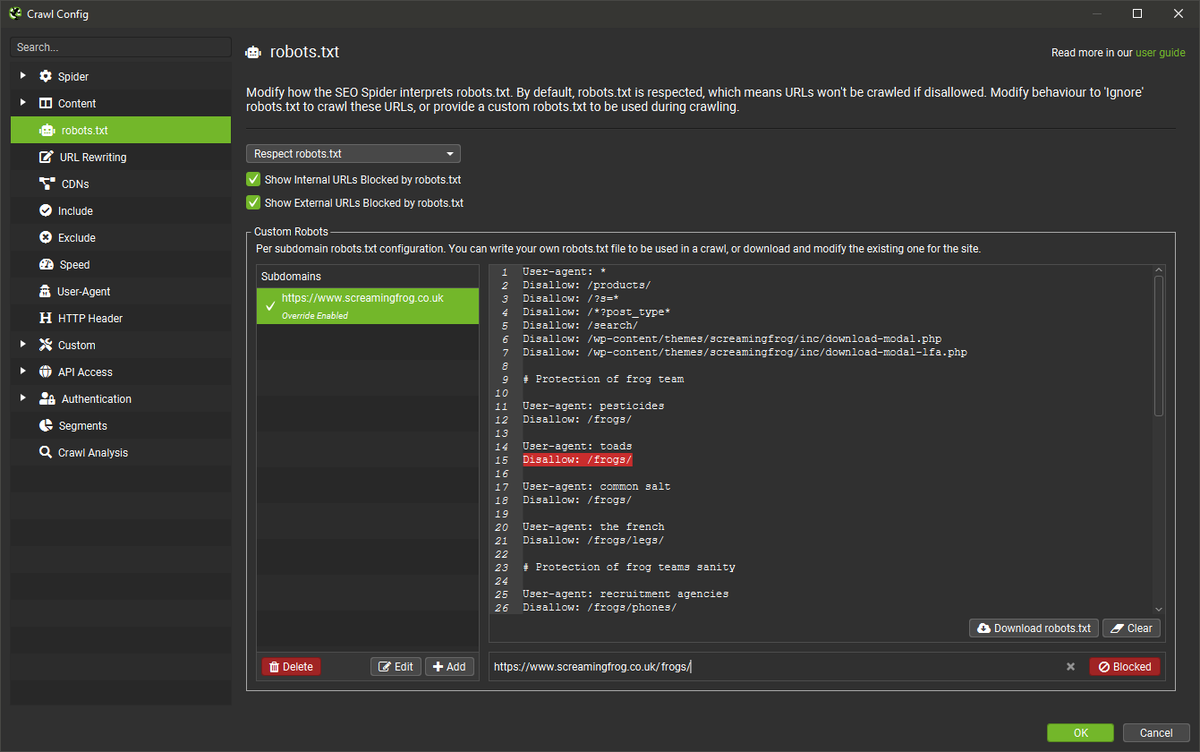The image size is (1200, 752).
Task: Open the user guide link
Action: (1160, 53)
